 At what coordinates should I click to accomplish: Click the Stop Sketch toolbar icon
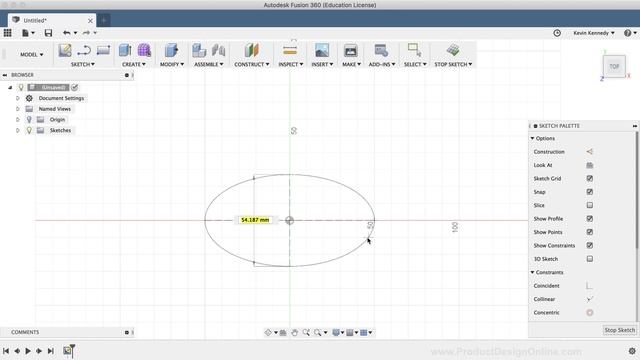453,50
